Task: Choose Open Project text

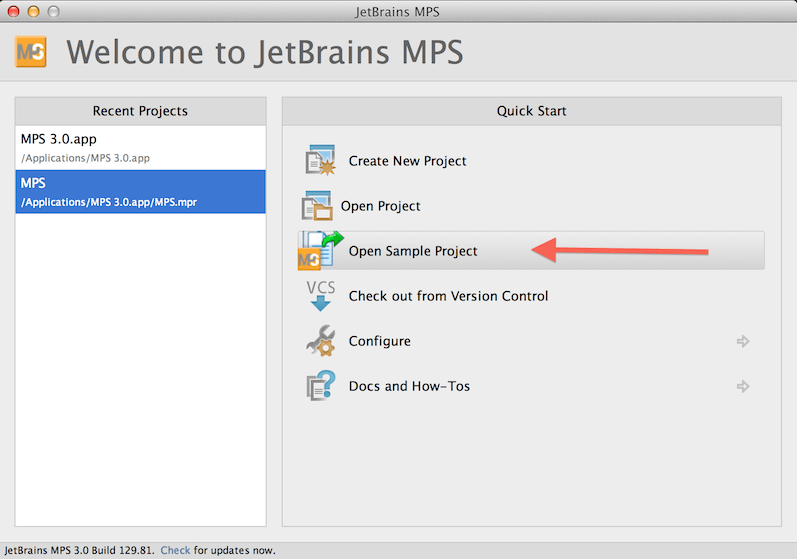Action: [380, 206]
